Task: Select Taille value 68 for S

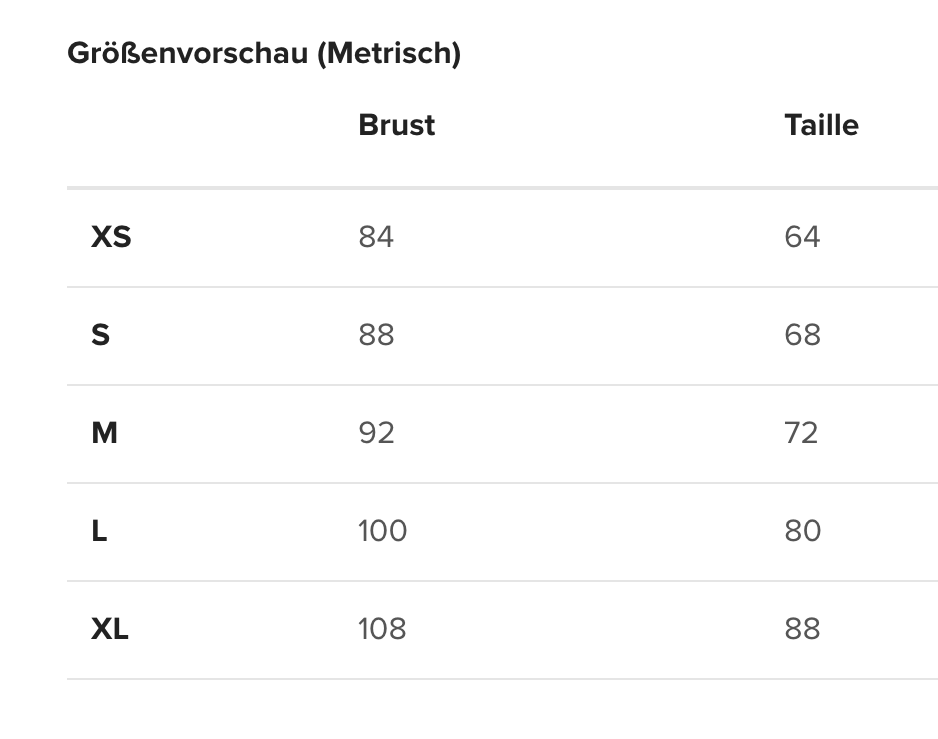Action: tap(802, 335)
